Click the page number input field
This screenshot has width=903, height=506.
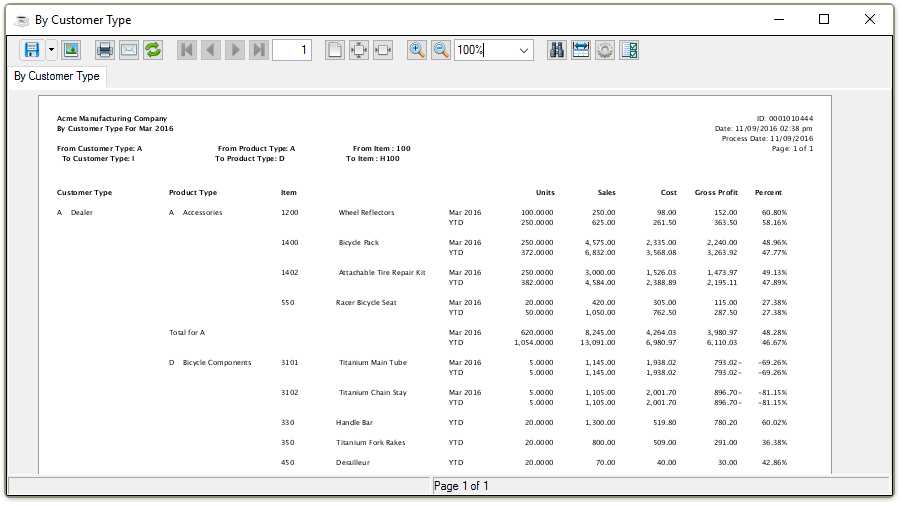point(292,50)
